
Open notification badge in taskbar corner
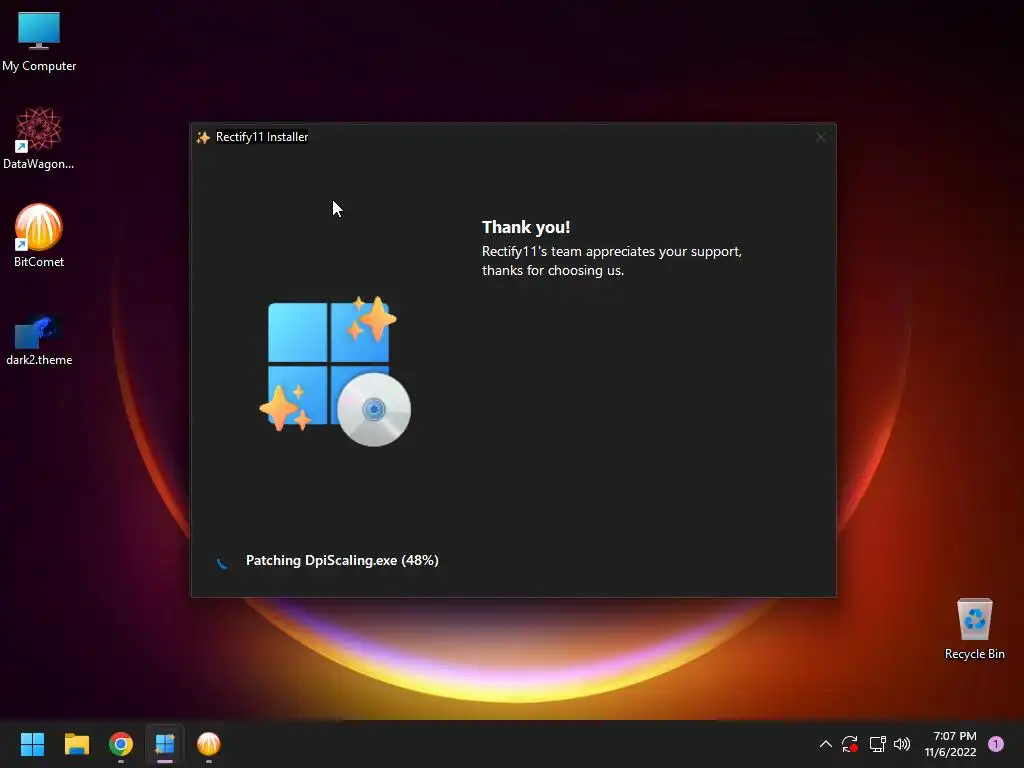[x=996, y=744]
